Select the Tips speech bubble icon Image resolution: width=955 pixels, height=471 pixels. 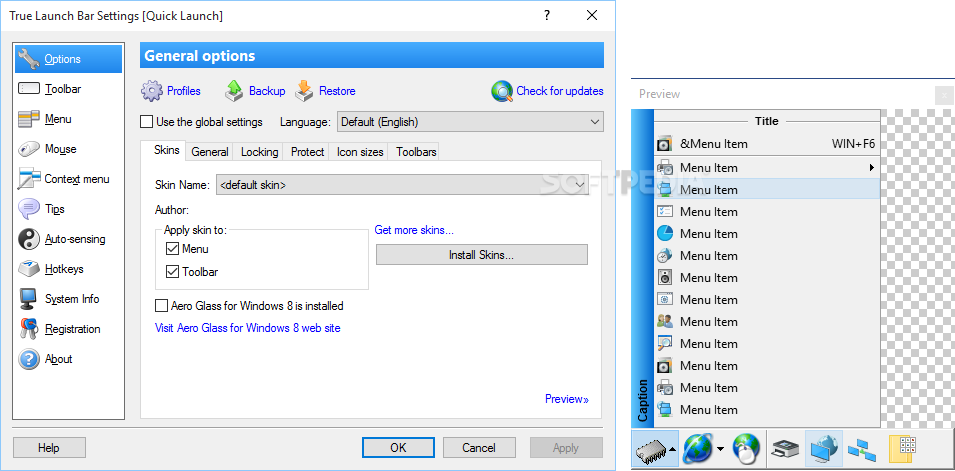[x=29, y=209]
